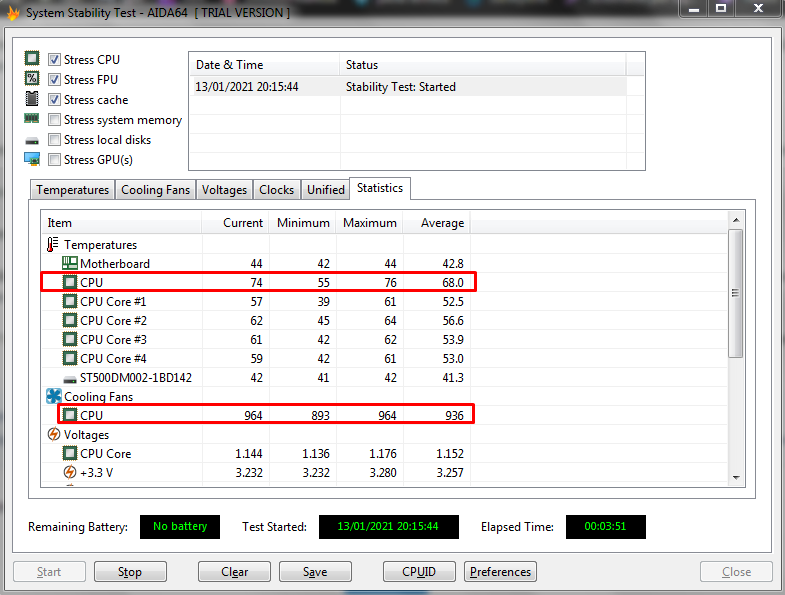Select the Stability Test: Started log entry
785x595 pixels.
tap(408, 86)
